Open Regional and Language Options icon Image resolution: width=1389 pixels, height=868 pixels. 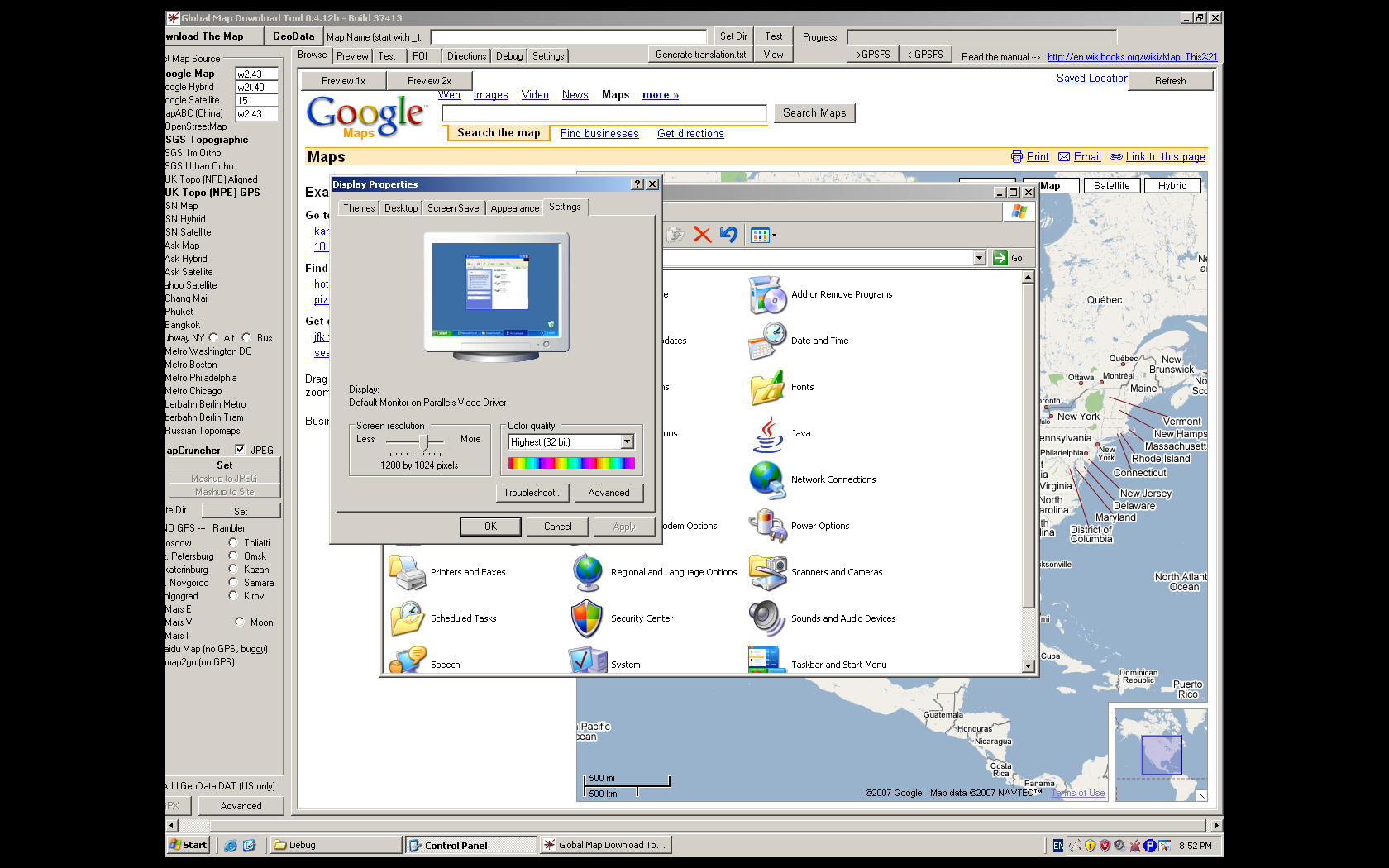tap(587, 573)
